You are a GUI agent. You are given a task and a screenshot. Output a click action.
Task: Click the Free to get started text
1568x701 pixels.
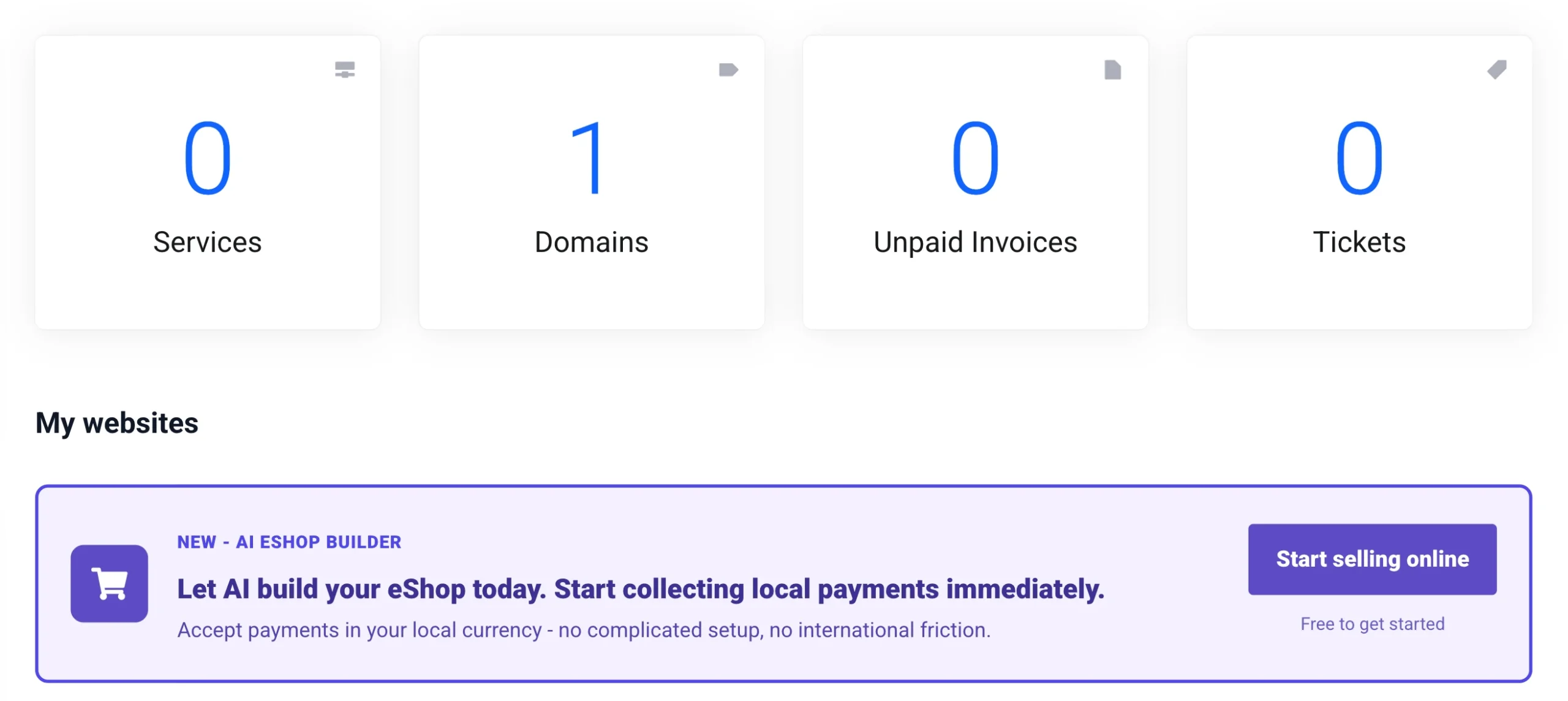(x=1373, y=624)
